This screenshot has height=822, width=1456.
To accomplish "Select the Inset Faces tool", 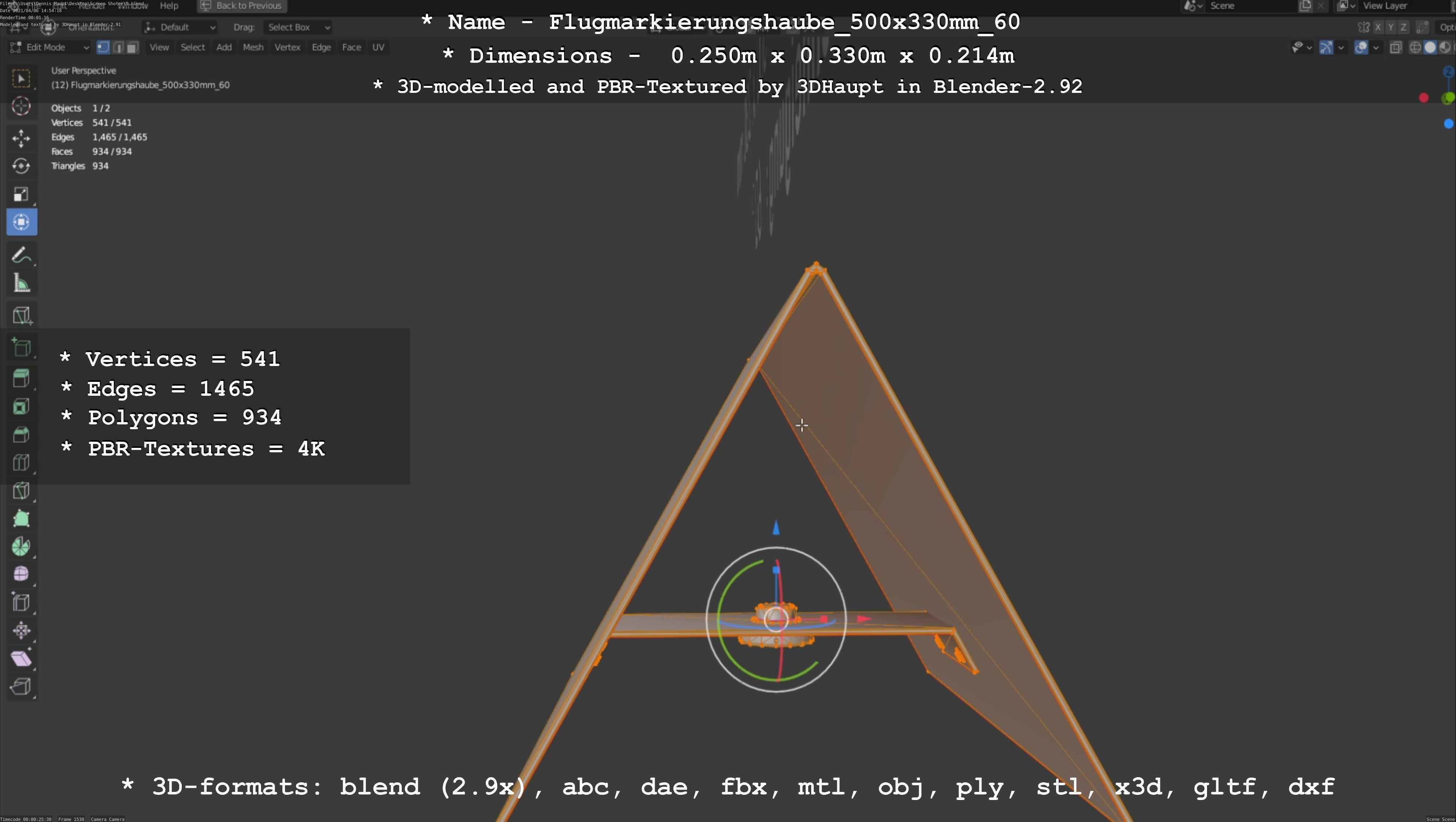I will coord(21,406).
